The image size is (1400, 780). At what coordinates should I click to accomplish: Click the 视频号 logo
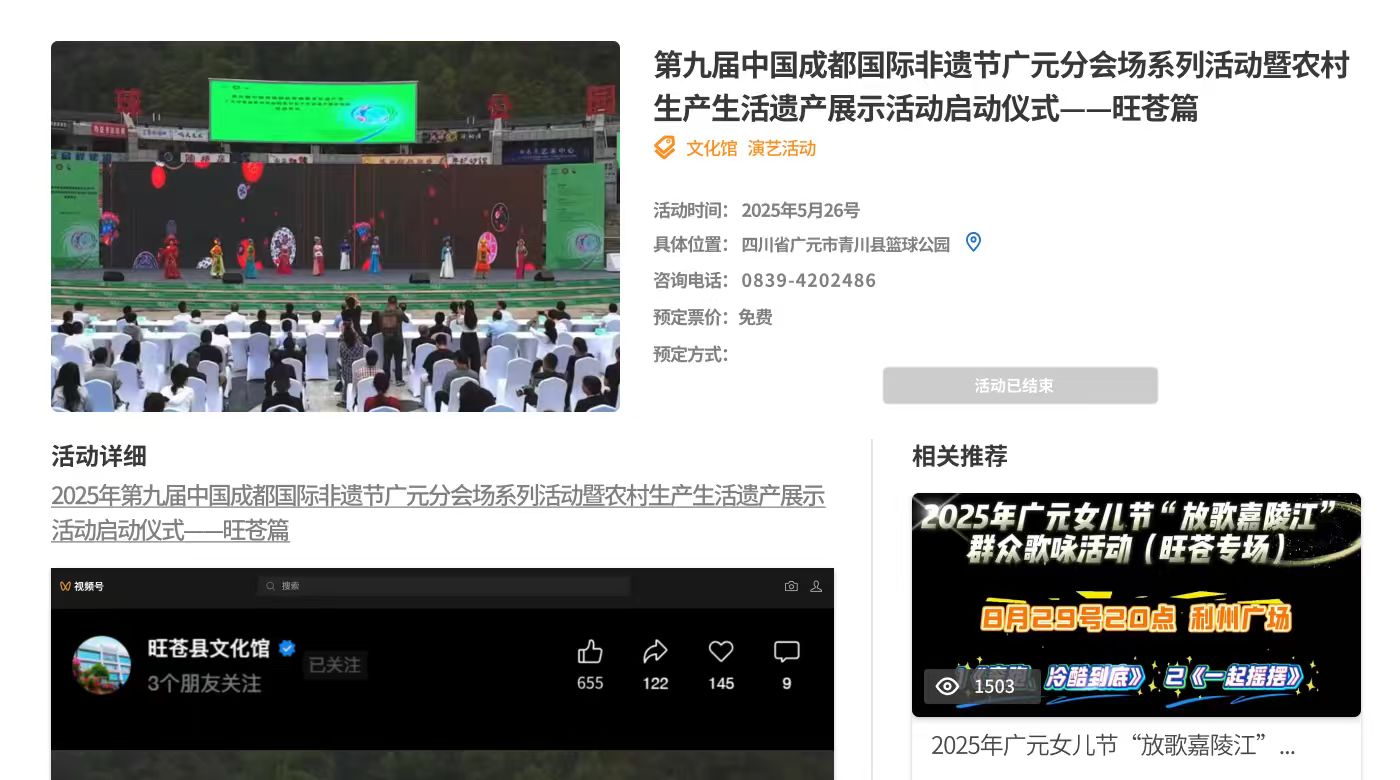[81, 586]
